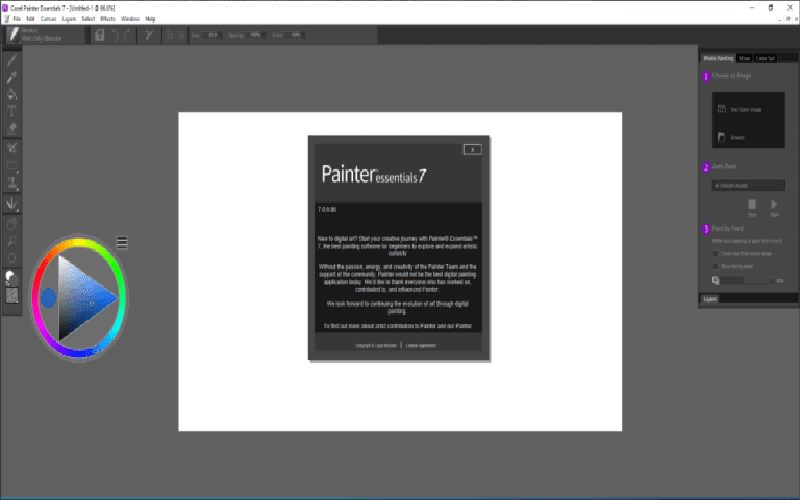Select the Mirror Painting tool
This screenshot has width=800, height=500.
click(12, 204)
